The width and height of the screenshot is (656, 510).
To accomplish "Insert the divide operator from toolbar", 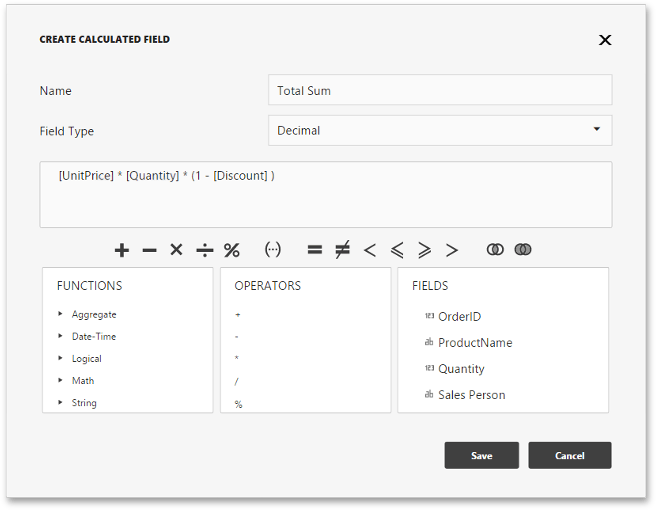I will pos(205,250).
